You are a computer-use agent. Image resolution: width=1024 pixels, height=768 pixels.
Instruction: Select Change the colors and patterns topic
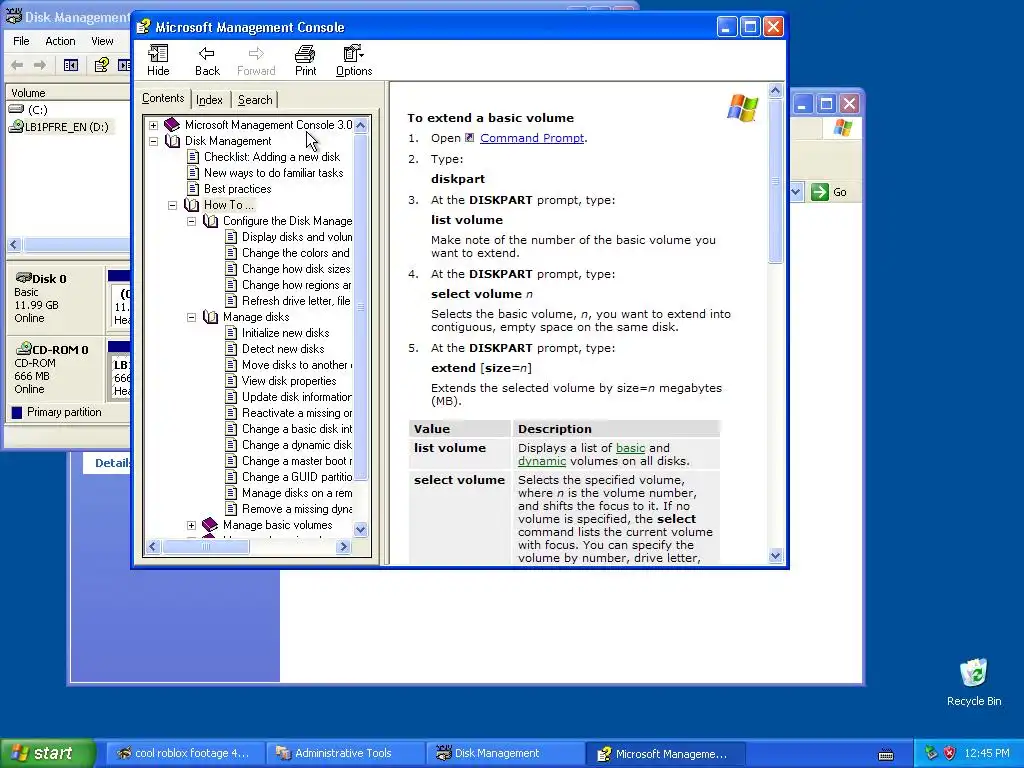(x=296, y=253)
